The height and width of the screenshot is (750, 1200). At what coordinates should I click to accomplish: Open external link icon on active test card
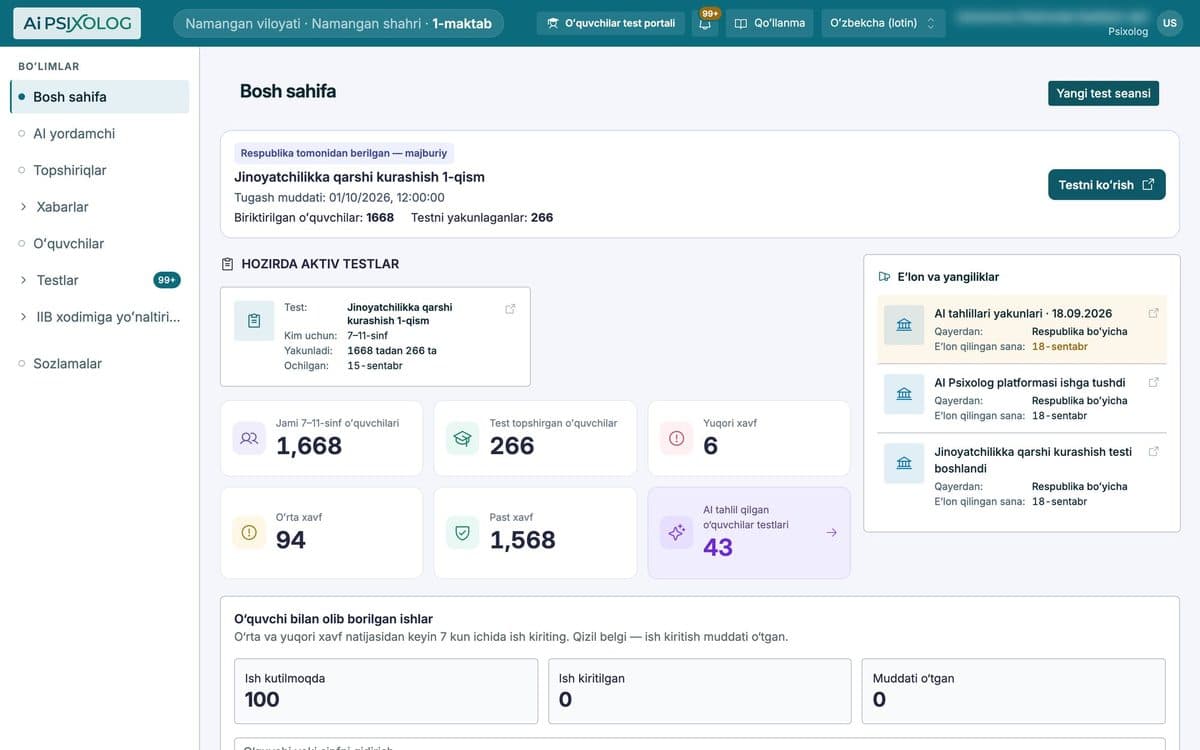tap(510, 309)
